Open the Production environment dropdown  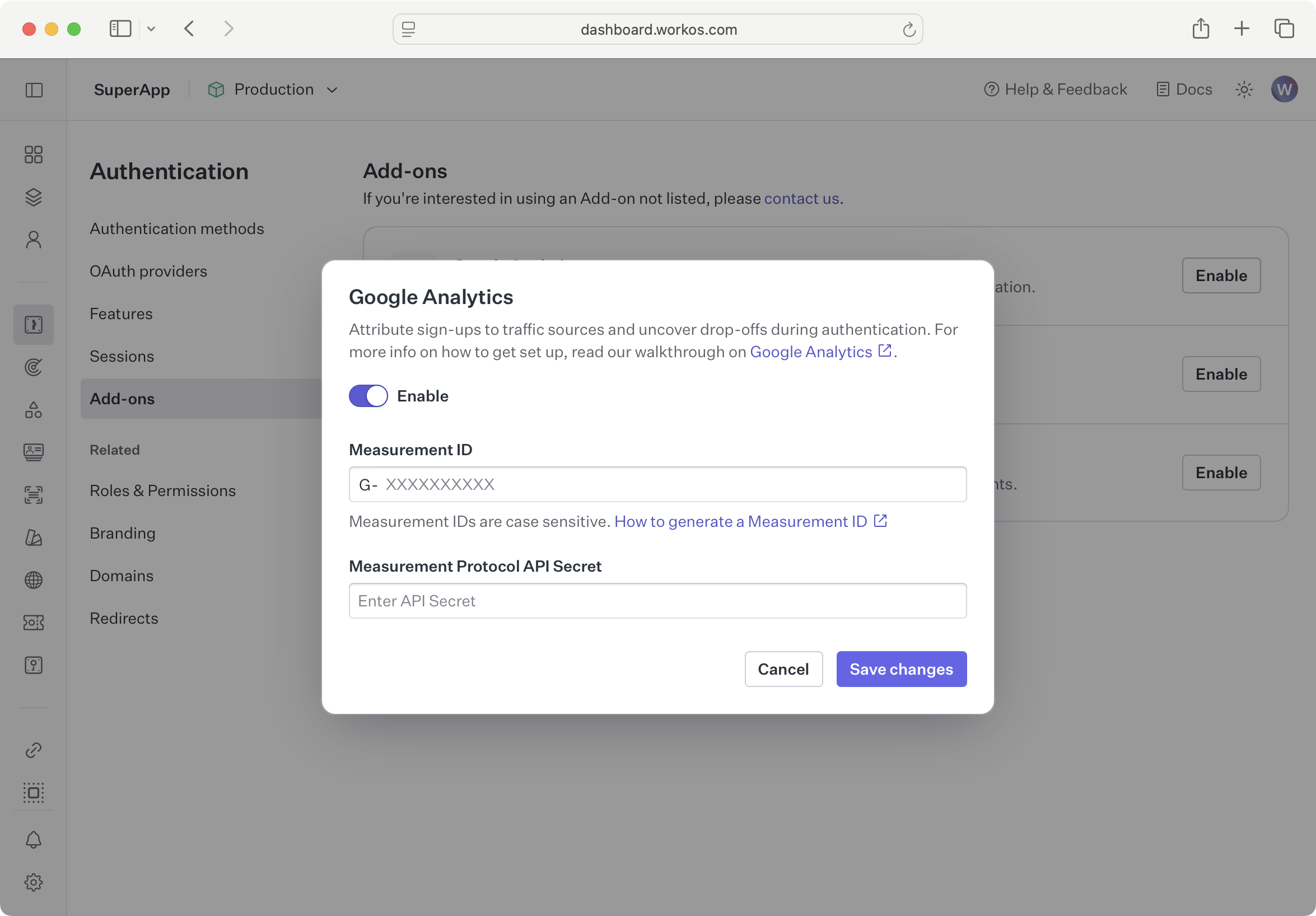coord(274,90)
